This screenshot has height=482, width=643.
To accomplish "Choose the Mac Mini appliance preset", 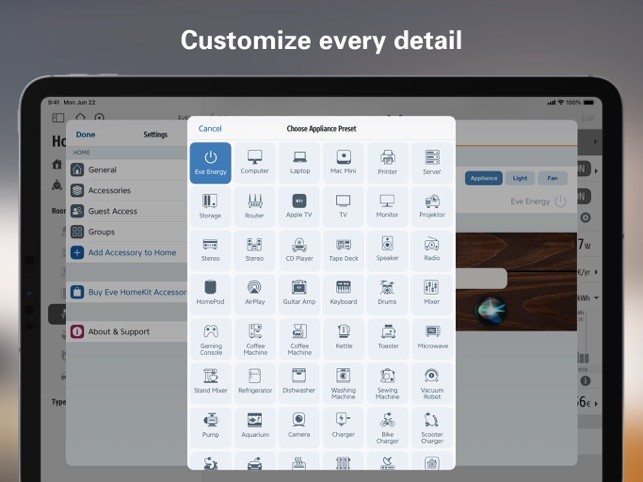I will point(343,163).
